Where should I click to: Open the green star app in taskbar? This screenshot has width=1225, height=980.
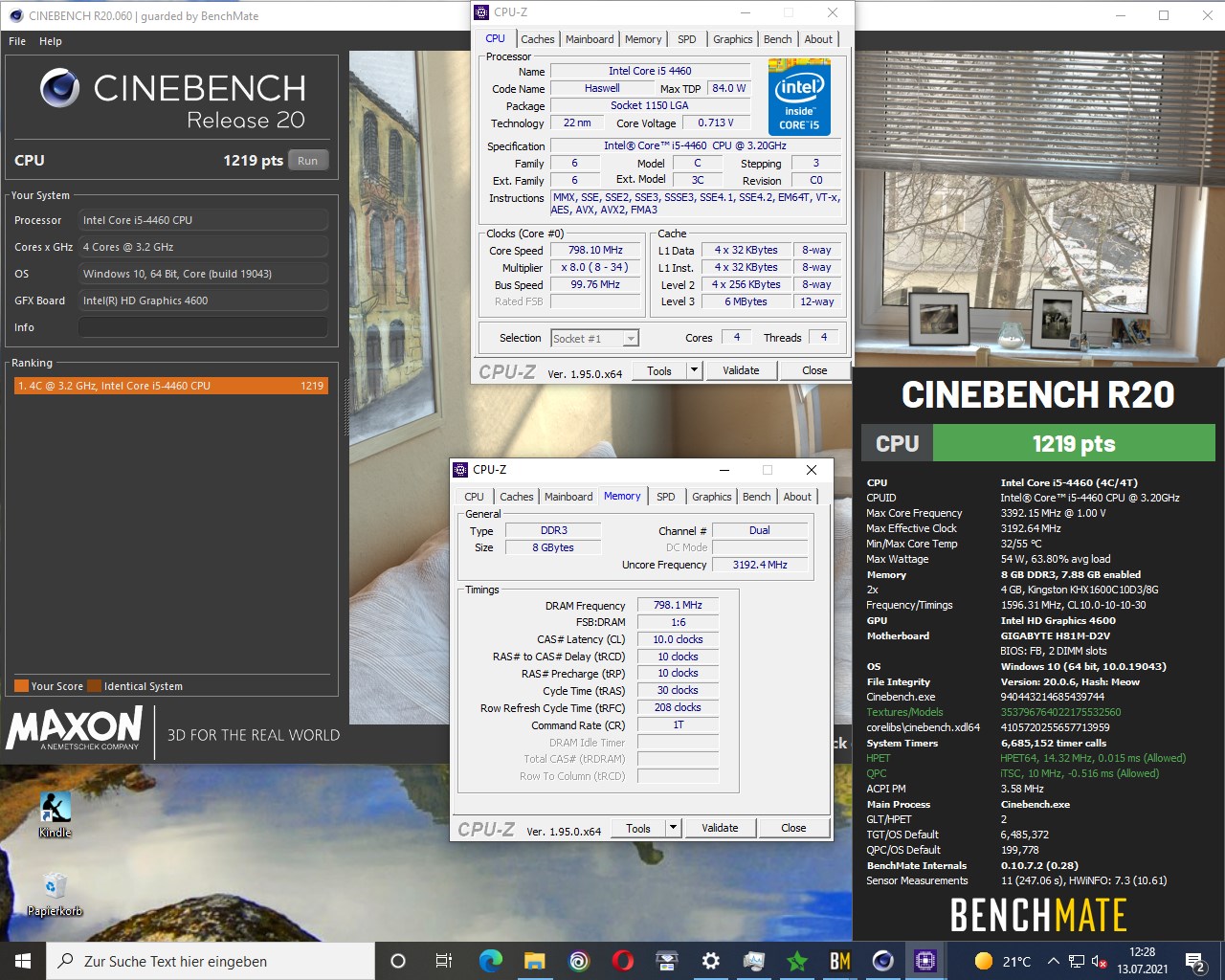pyautogui.click(x=797, y=961)
